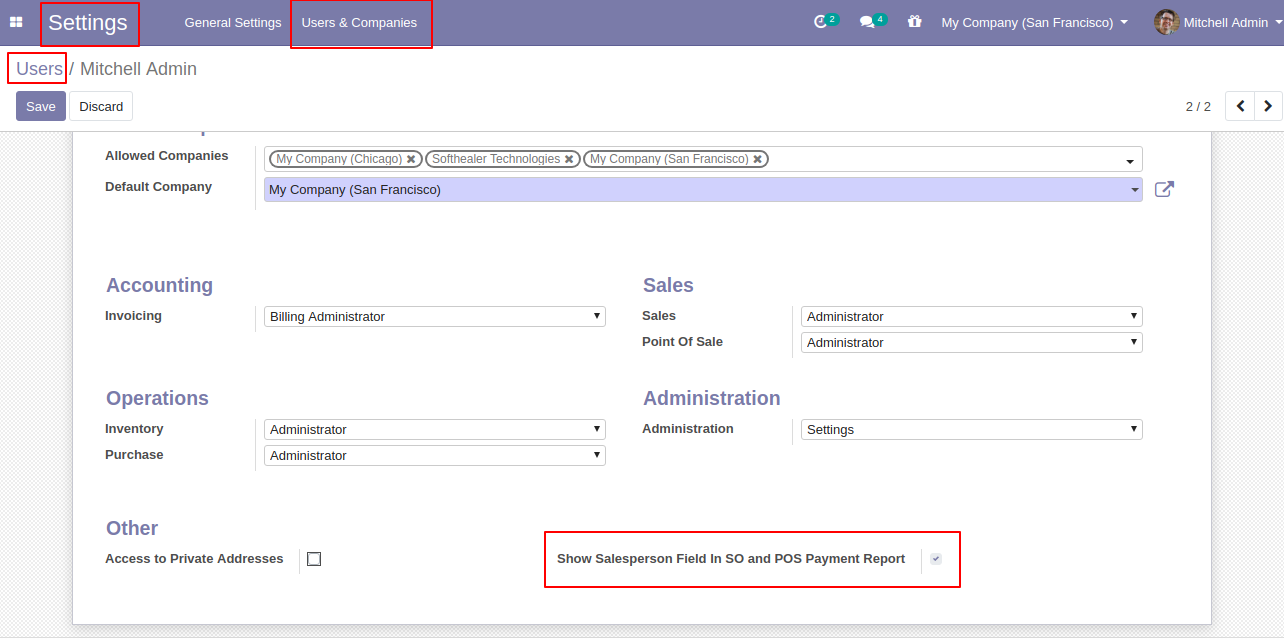Open the Invoicing role dropdown
This screenshot has width=1284, height=638.
click(435, 316)
